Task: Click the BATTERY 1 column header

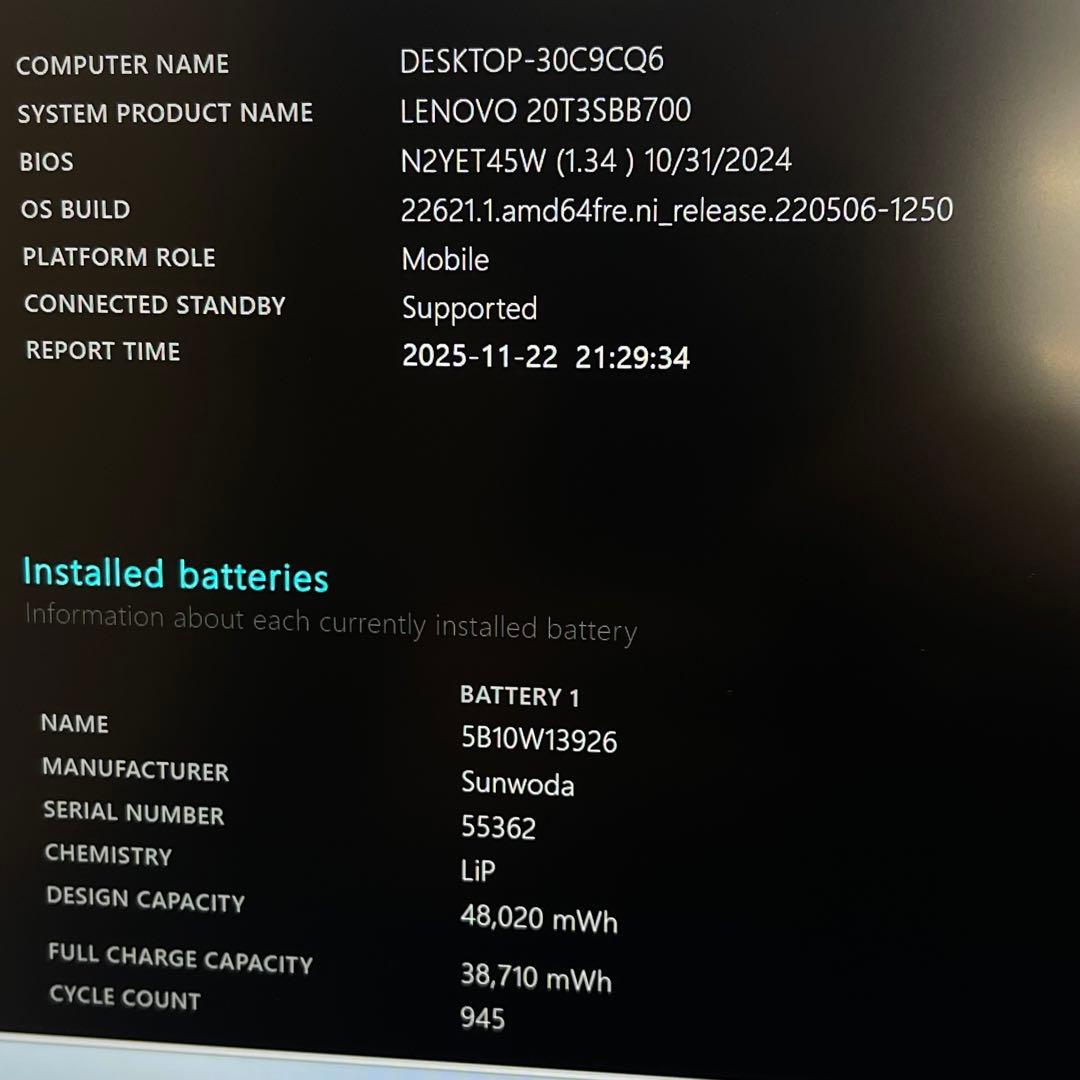Action: coord(520,695)
